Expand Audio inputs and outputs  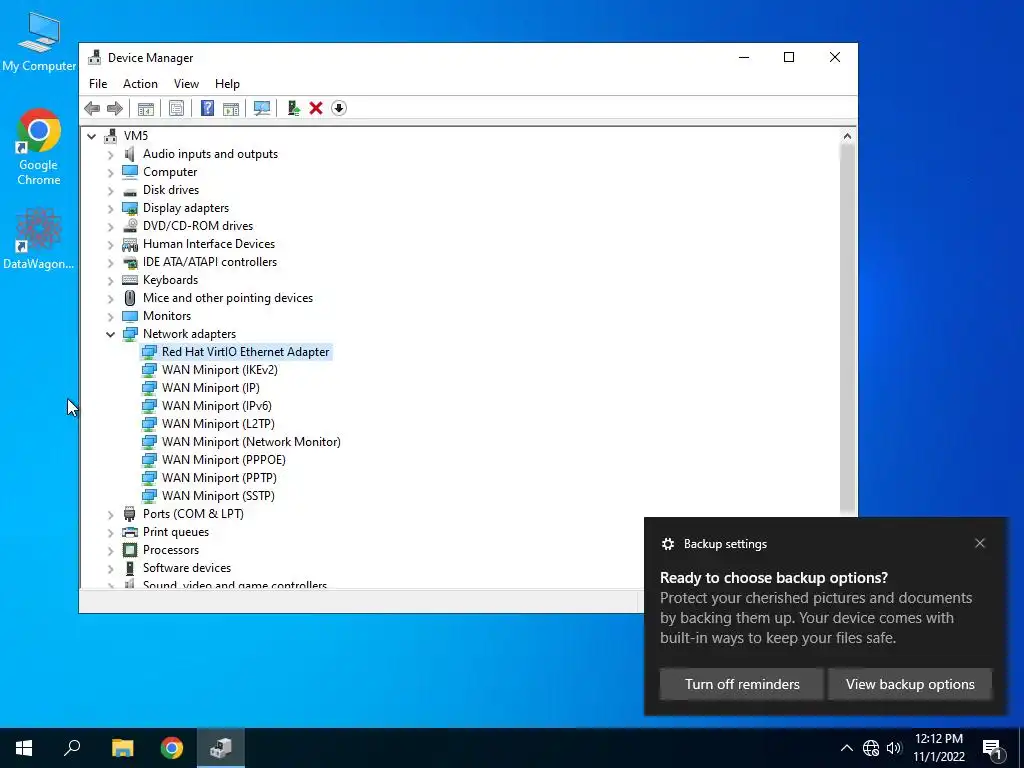coord(110,155)
